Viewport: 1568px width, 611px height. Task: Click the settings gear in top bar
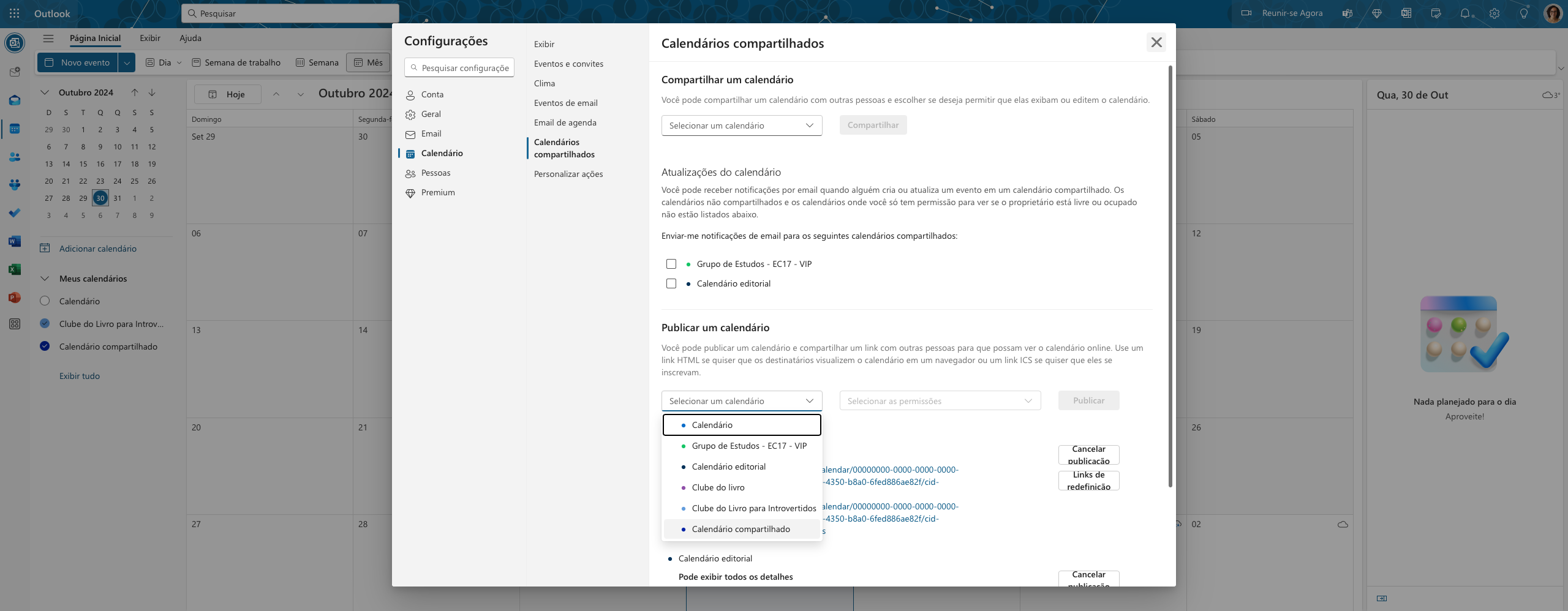(1494, 13)
